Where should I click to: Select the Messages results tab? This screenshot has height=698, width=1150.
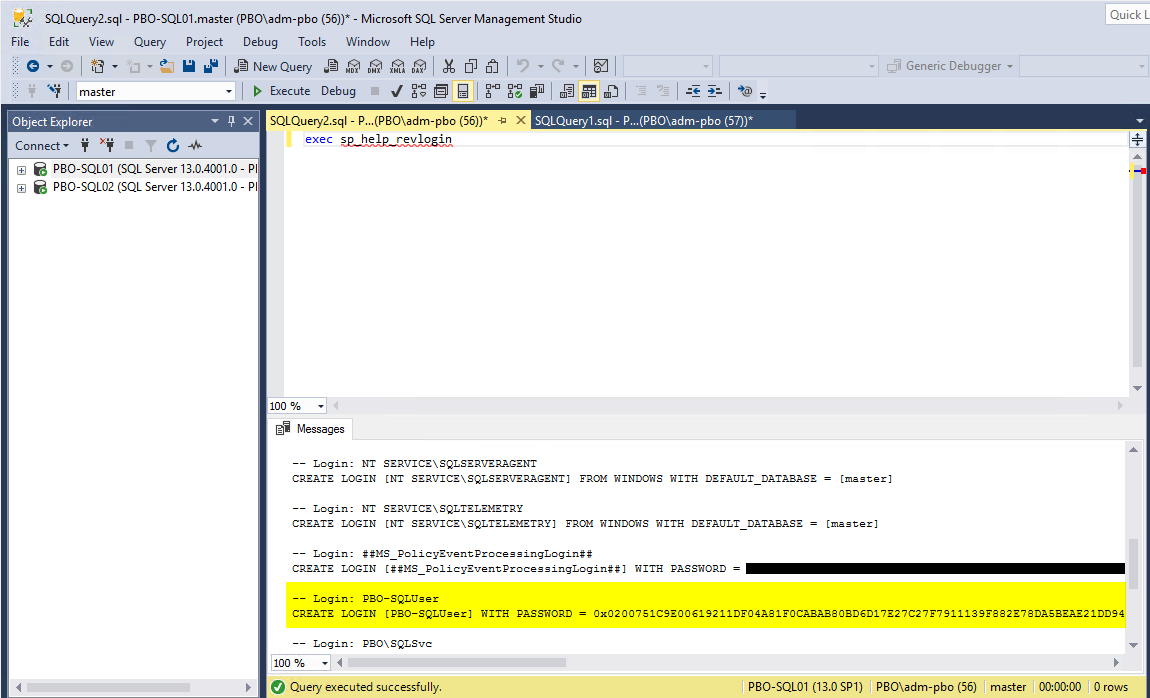point(311,429)
